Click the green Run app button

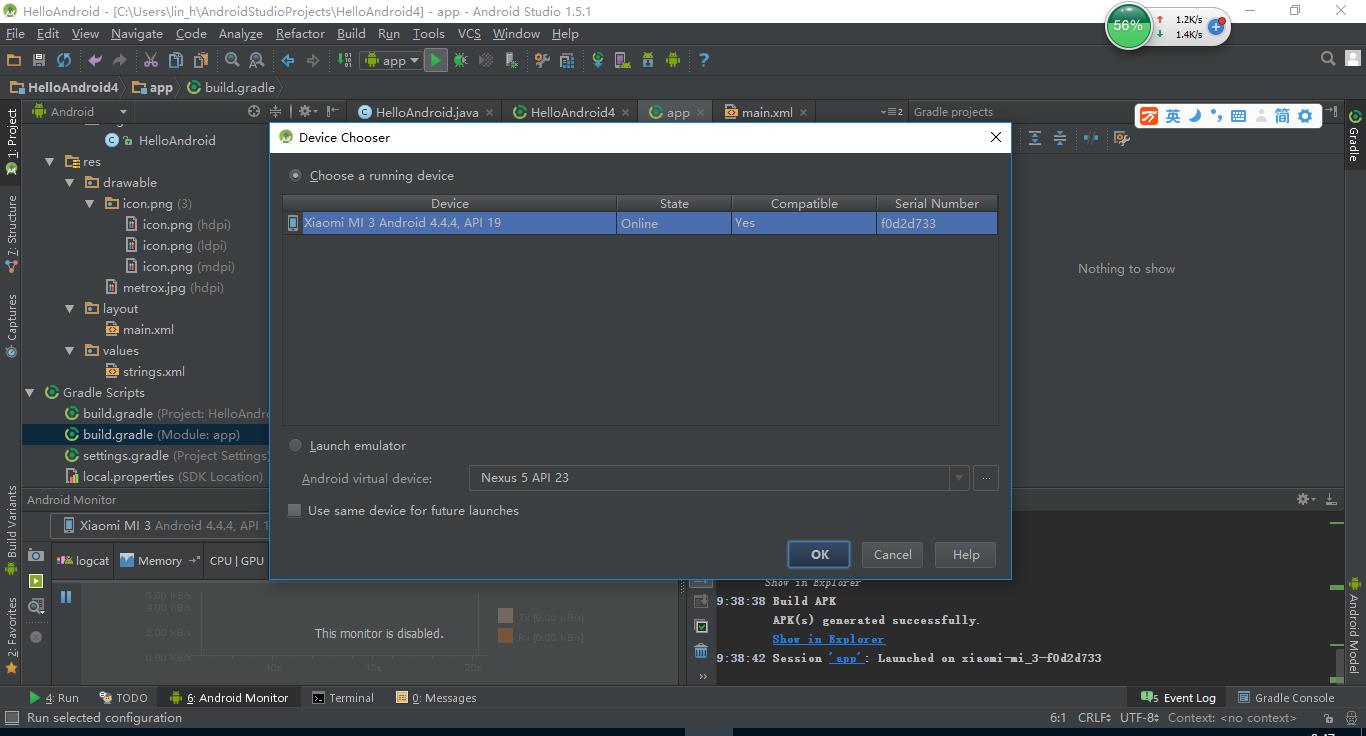[435, 60]
